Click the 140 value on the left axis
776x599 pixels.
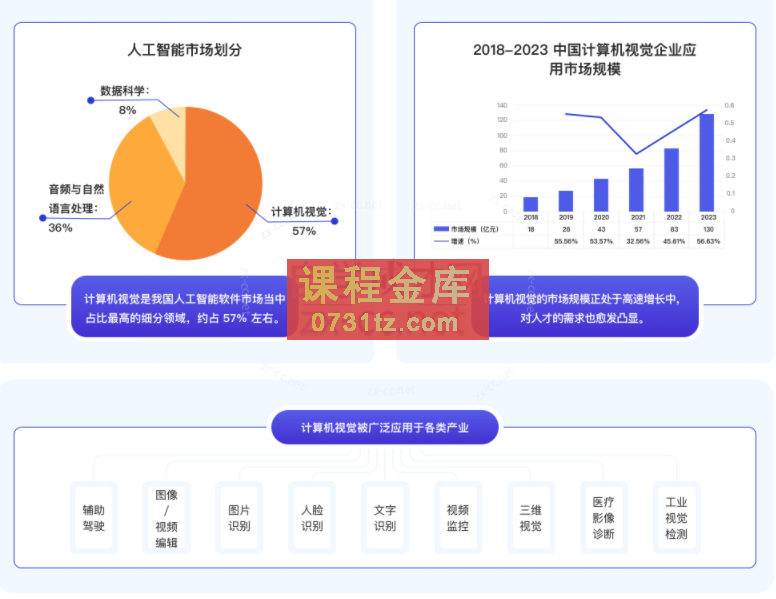pyautogui.click(x=502, y=105)
